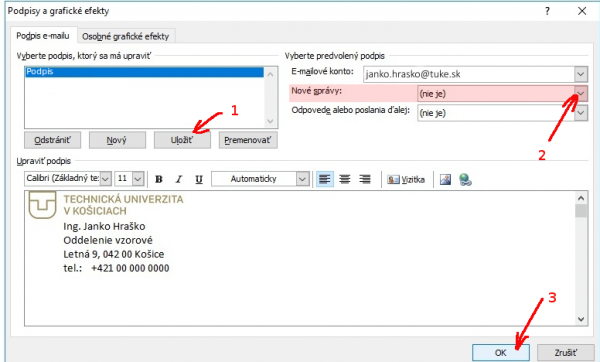
Task: Select the Podpis entry in signature list
Action: point(144,72)
